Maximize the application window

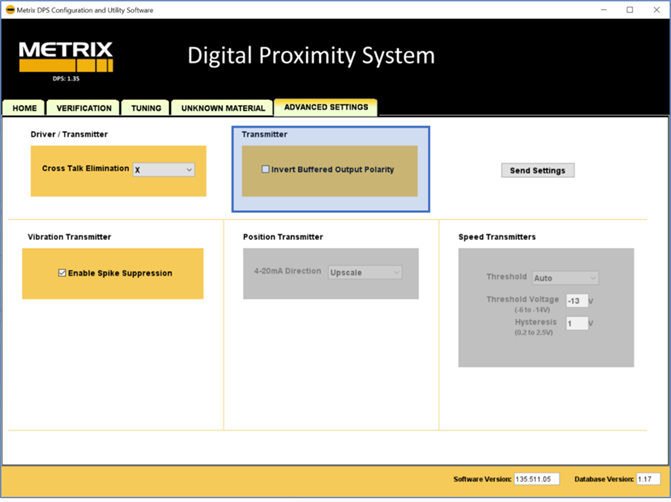[629, 9]
